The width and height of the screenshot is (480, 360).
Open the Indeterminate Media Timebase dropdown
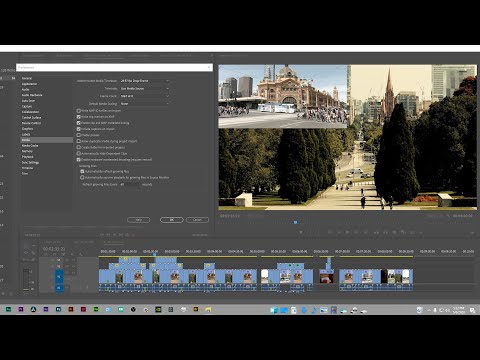(145, 81)
